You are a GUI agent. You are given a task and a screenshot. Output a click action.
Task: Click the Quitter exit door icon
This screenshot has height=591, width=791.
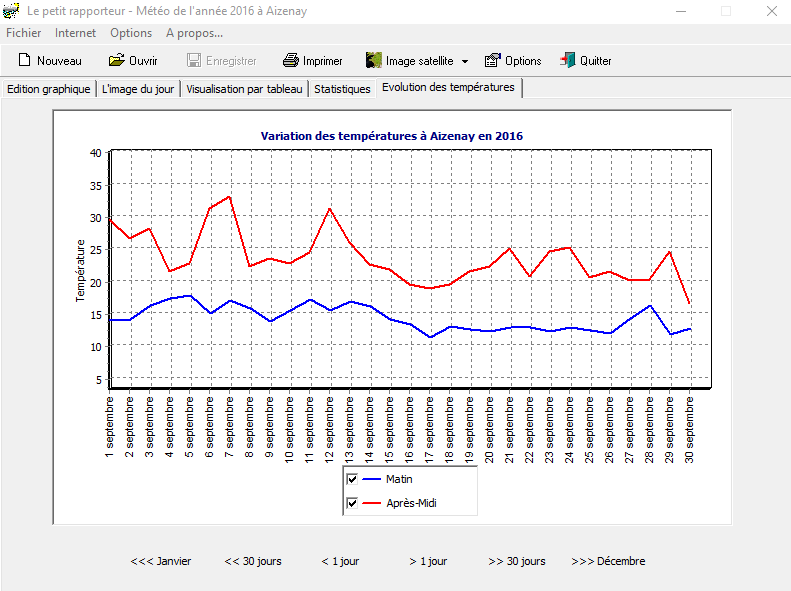[x=568, y=61]
